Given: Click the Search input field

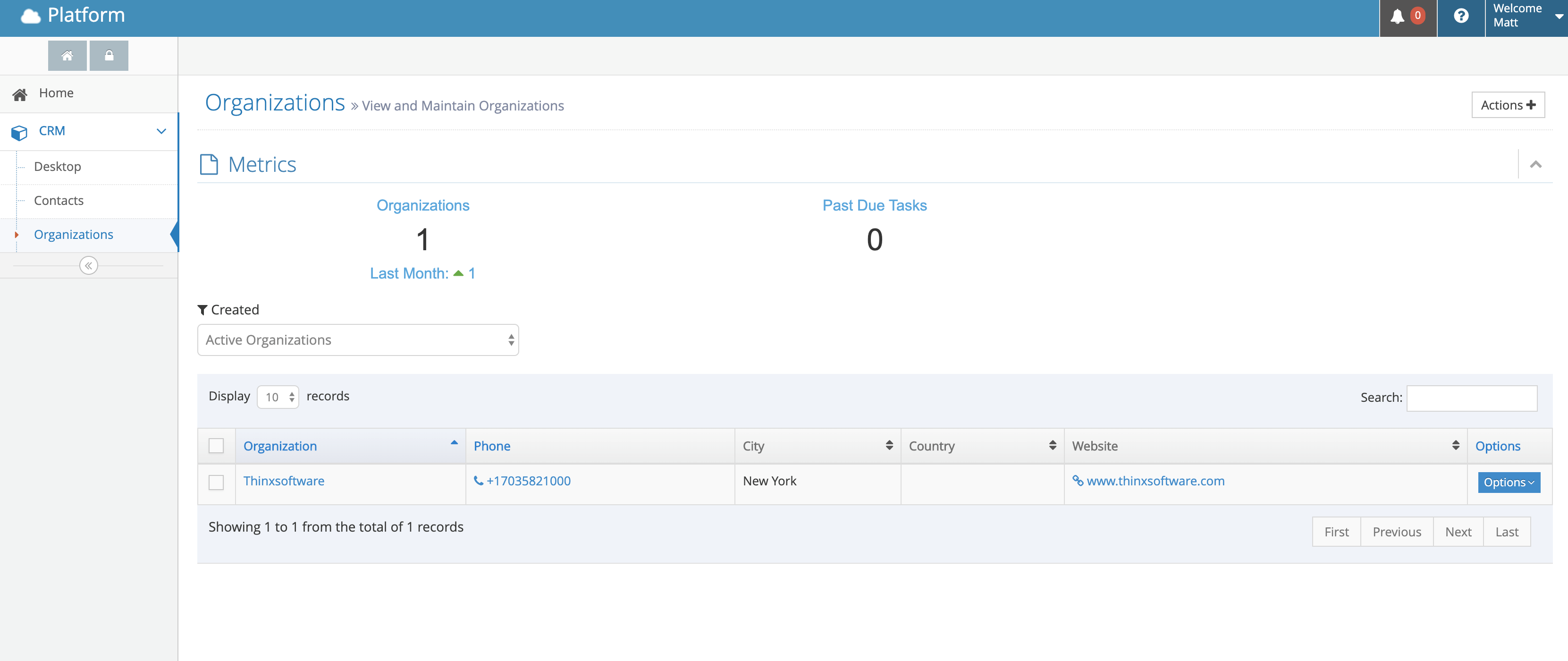Looking at the screenshot, I should click(x=1471, y=398).
